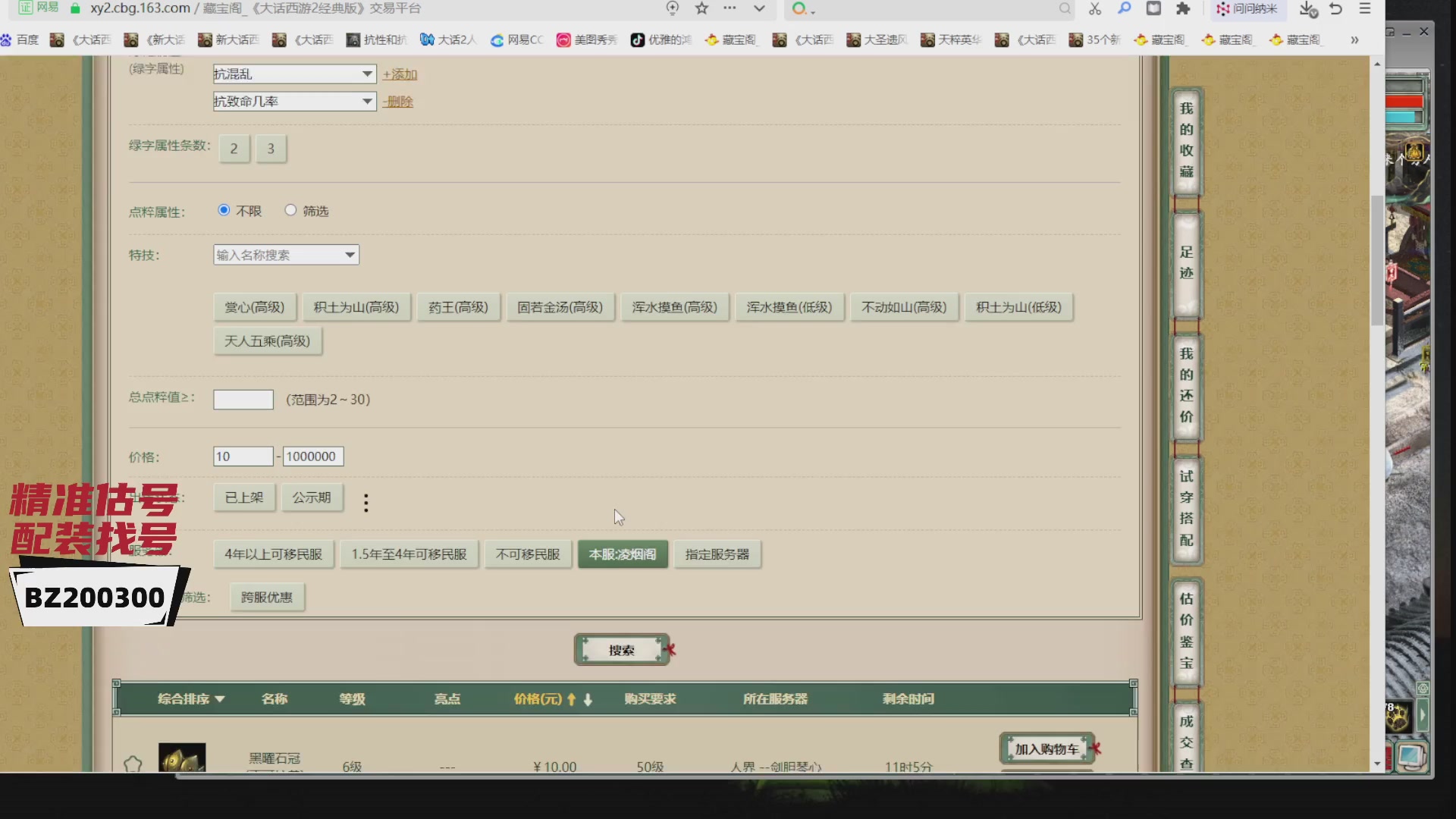
Task: Click the bookmark star icon in address bar
Action: 701,8
